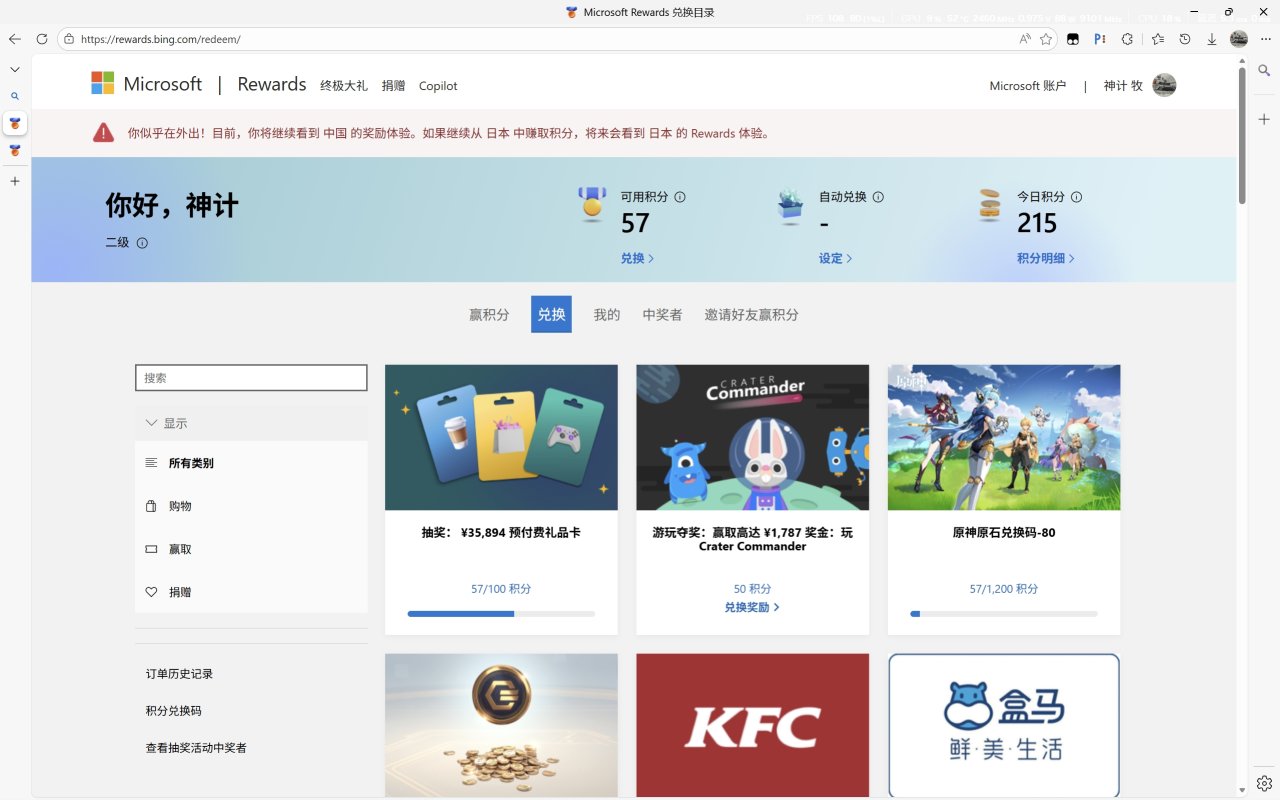Open the 积分兑换码 link

[x=174, y=711]
